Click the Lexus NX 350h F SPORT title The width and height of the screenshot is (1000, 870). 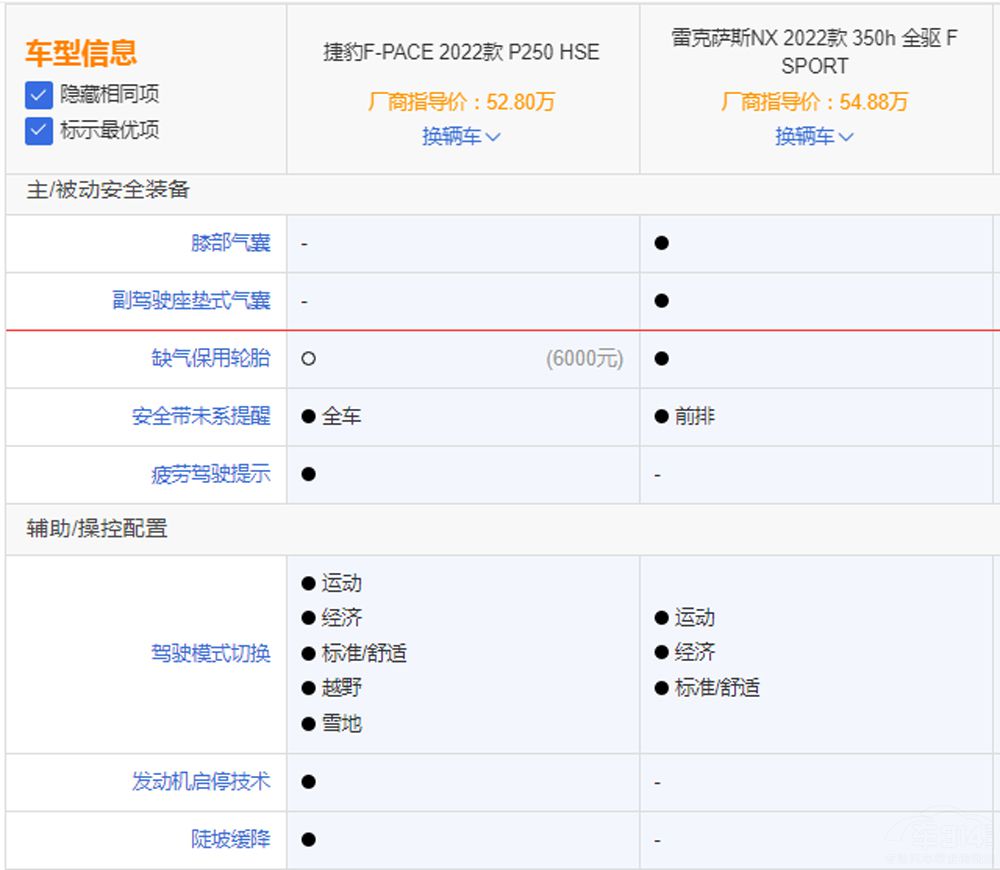pyautogui.click(x=814, y=52)
